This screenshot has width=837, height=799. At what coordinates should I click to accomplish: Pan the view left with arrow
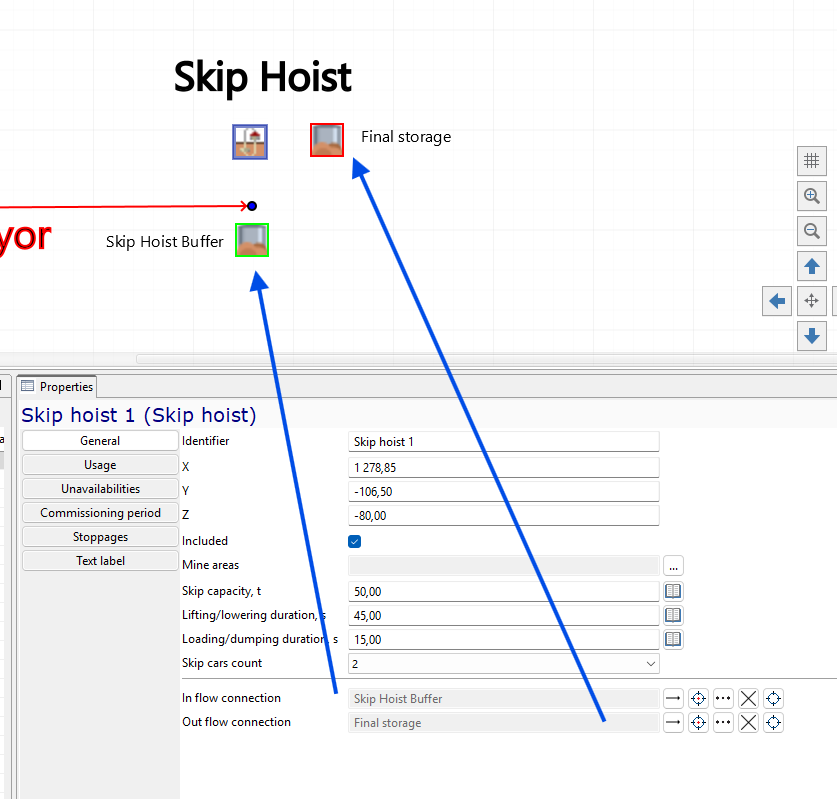coord(777,301)
